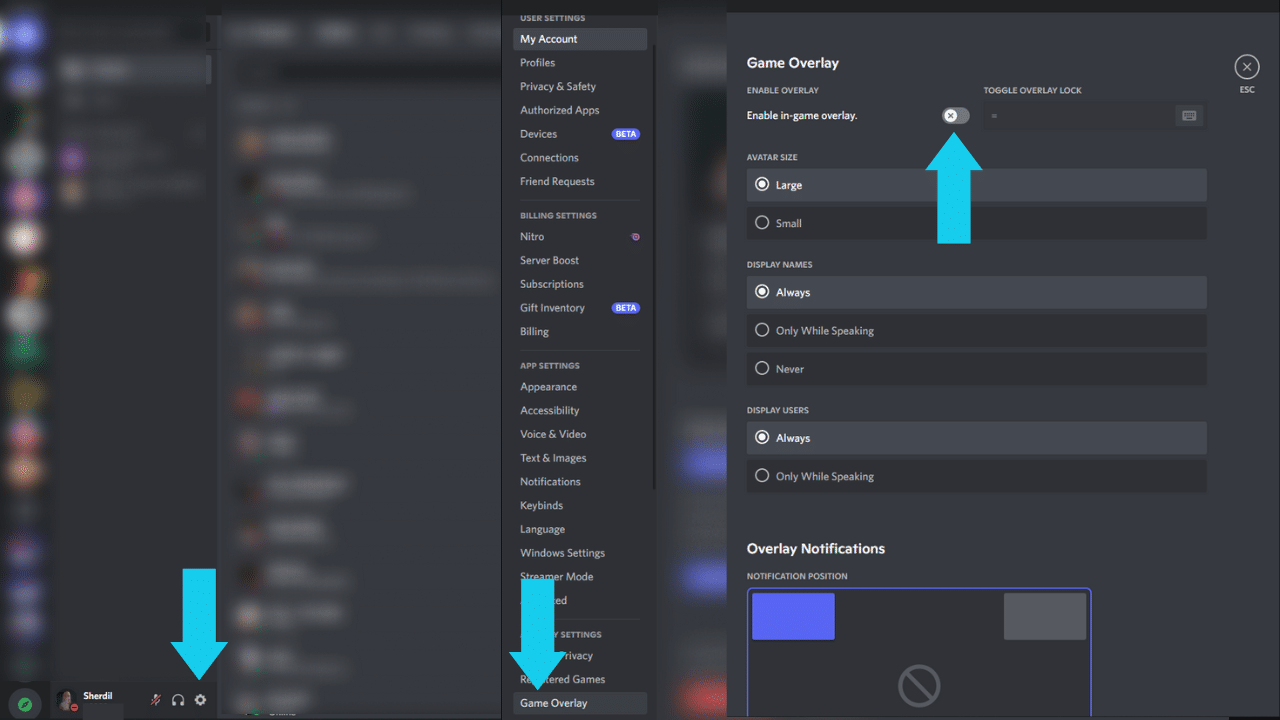Choose Never for display names
1280x720 pixels.
click(x=976, y=369)
